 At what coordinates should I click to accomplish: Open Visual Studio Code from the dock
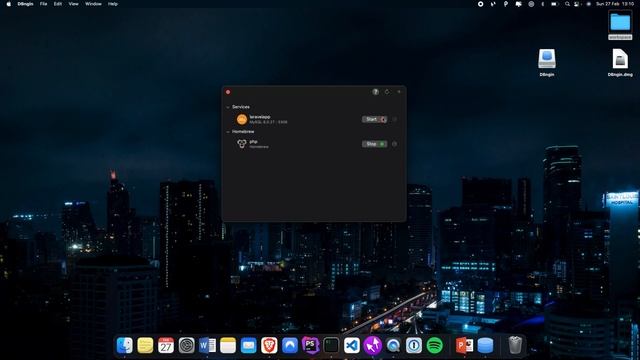pyautogui.click(x=352, y=346)
